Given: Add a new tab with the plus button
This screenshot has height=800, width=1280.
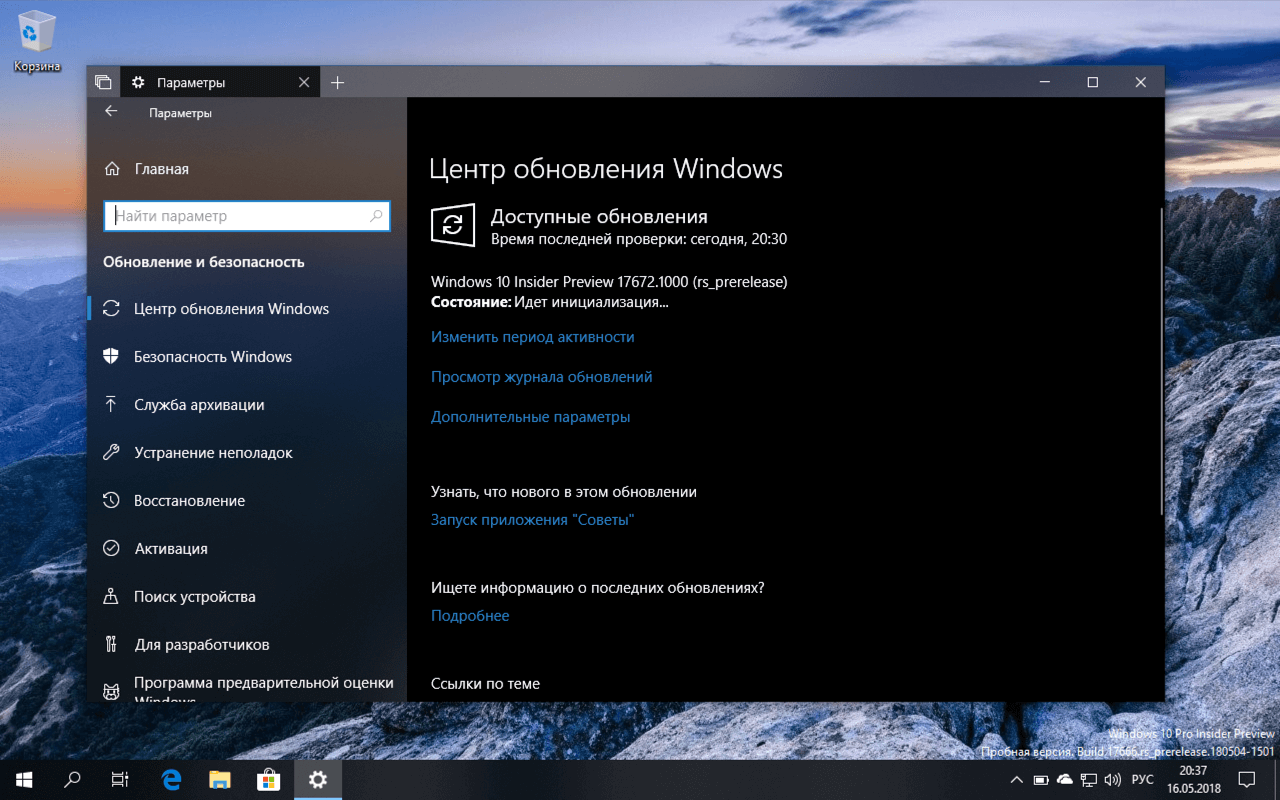Looking at the screenshot, I should click(337, 82).
